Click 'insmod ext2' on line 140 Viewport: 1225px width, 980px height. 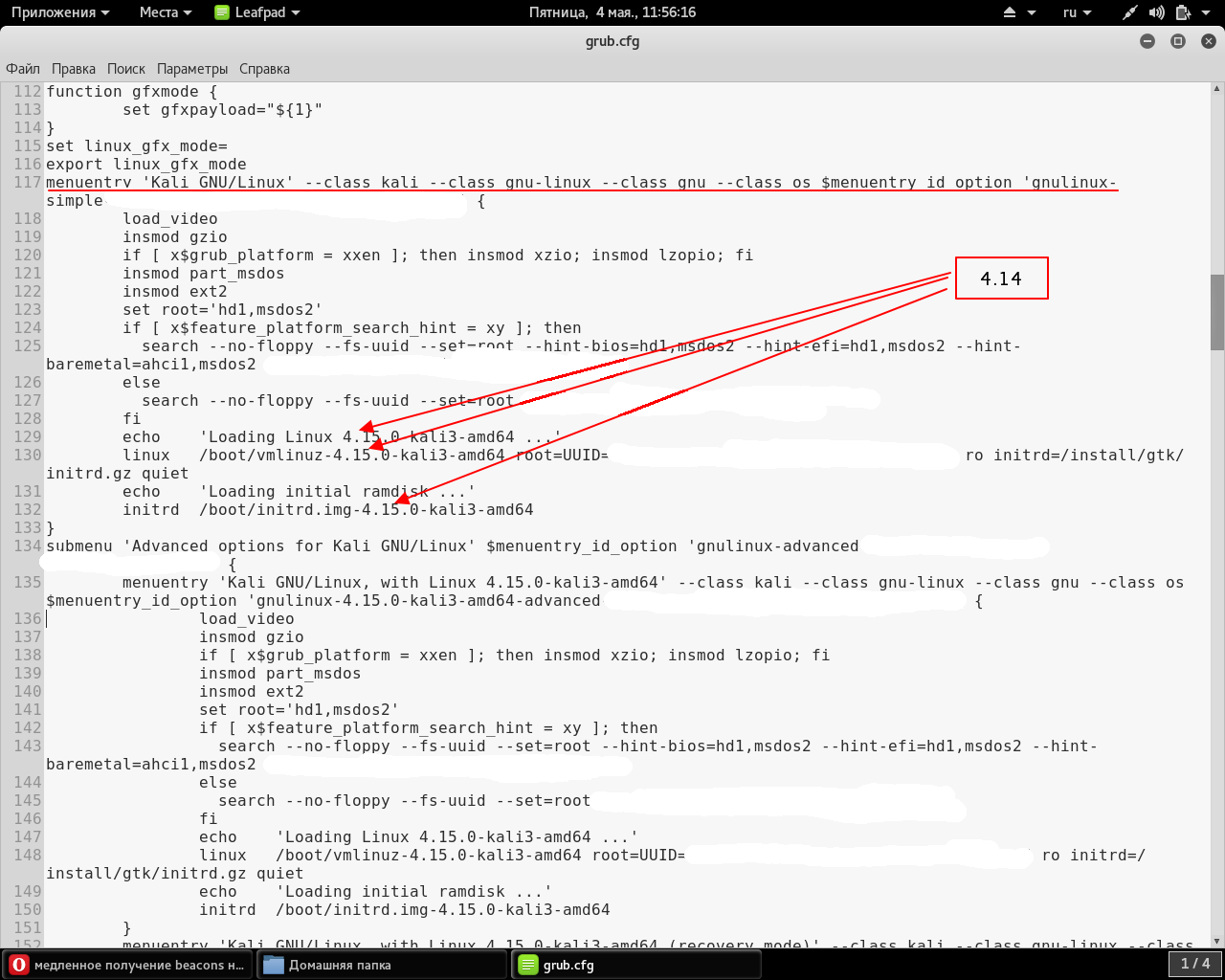click(252, 692)
